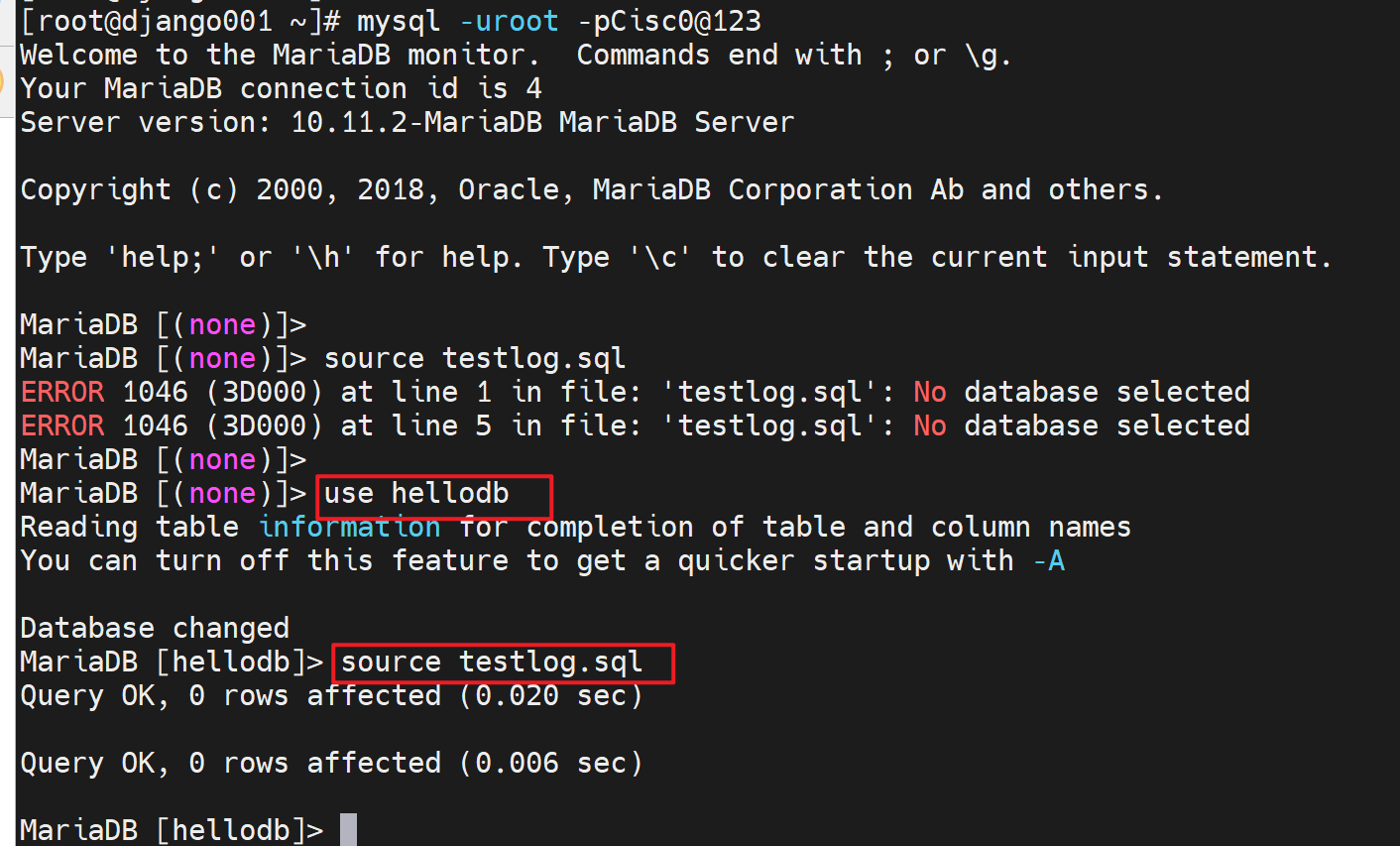Click the blue word 'information'
This screenshot has height=846, width=1400.
click(349, 527)
